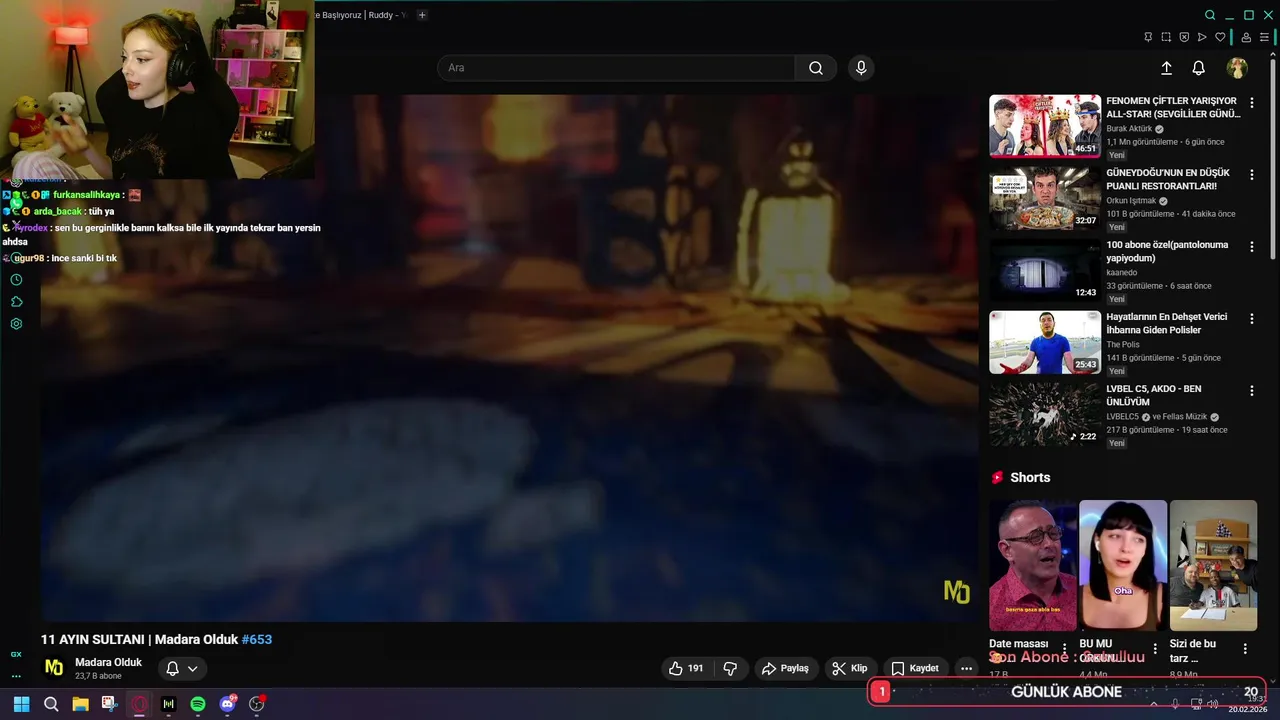1280x720 pixels.
Task: Open YouTube notifications bell
Action: pos(1198,68)
